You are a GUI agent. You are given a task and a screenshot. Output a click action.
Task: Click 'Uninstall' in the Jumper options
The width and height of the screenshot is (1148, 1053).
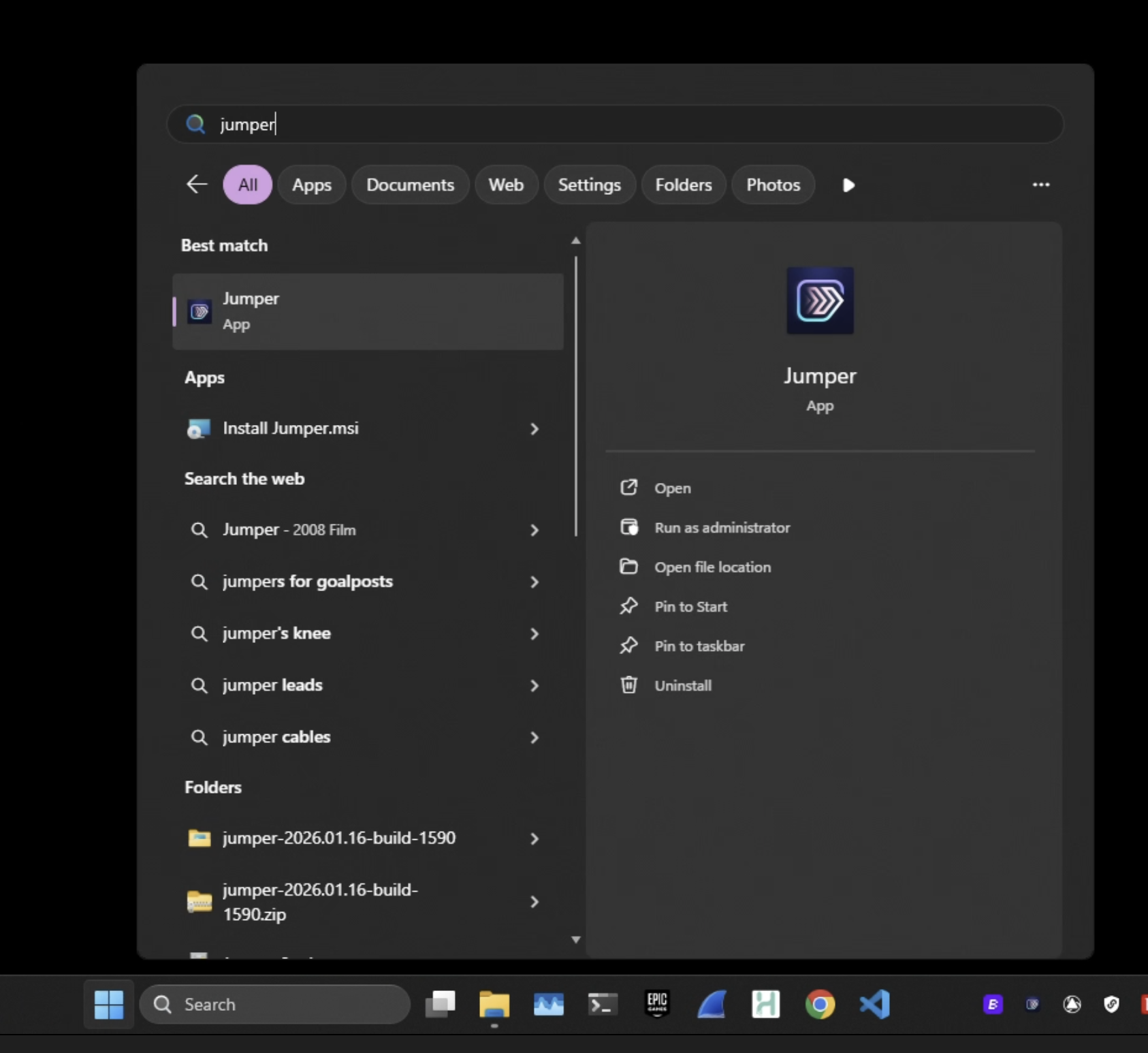683,685
